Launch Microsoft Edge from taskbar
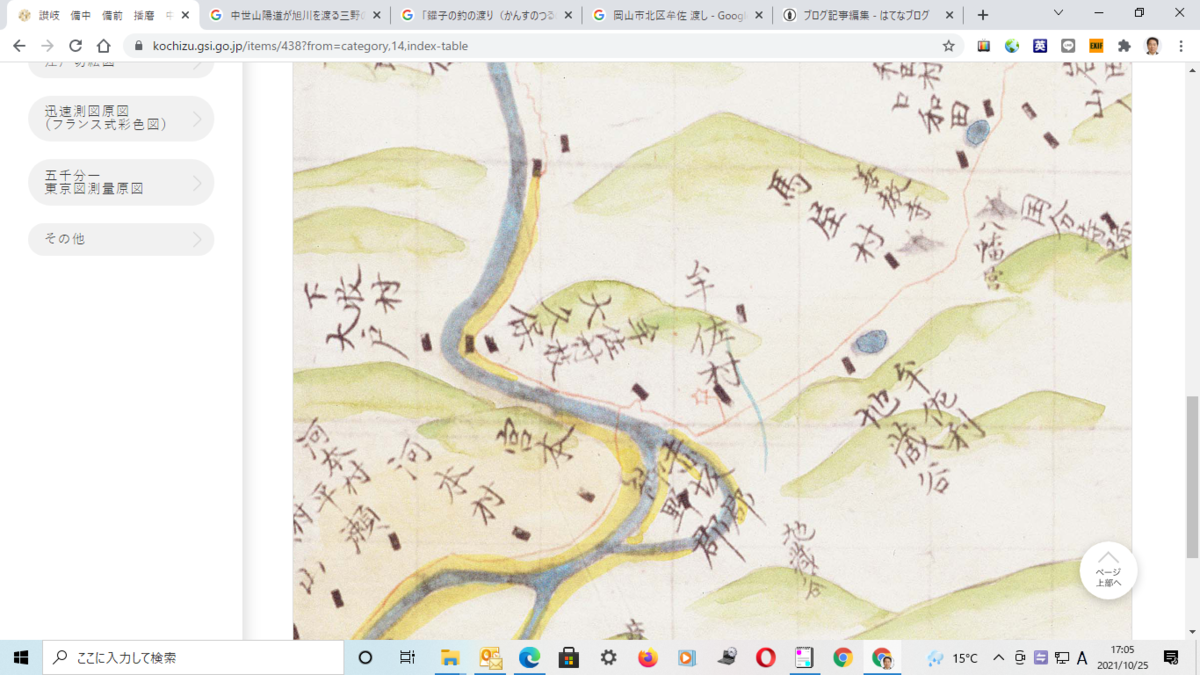 (x=529, y=657)
